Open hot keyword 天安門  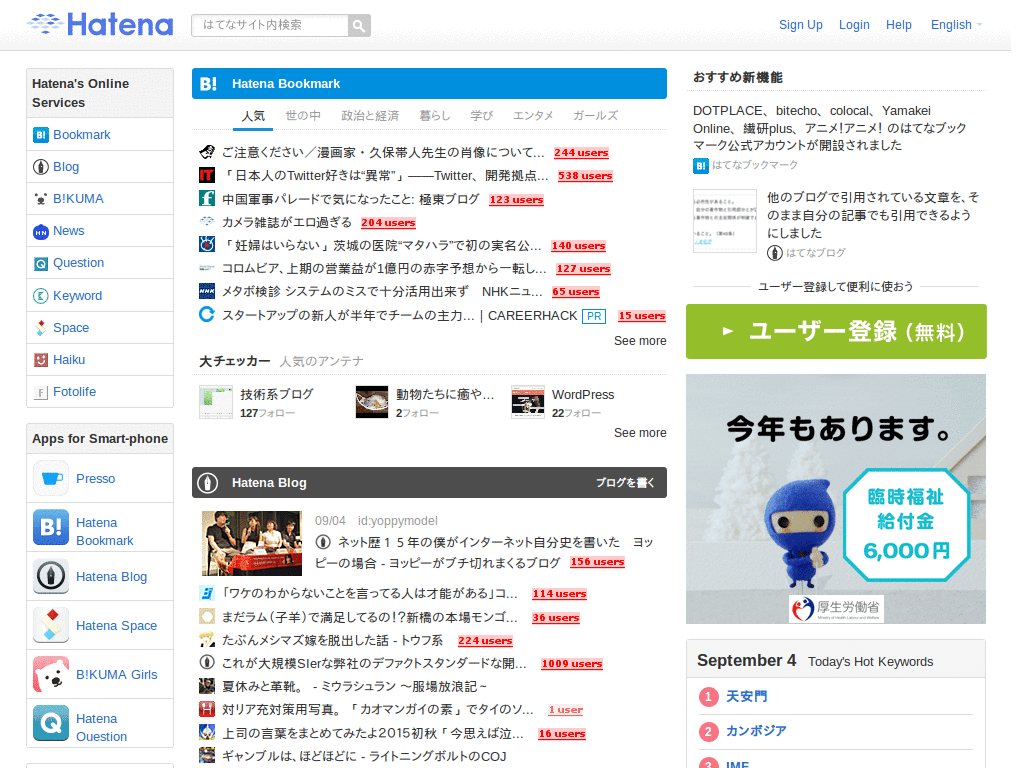click(x=746, y=697)
